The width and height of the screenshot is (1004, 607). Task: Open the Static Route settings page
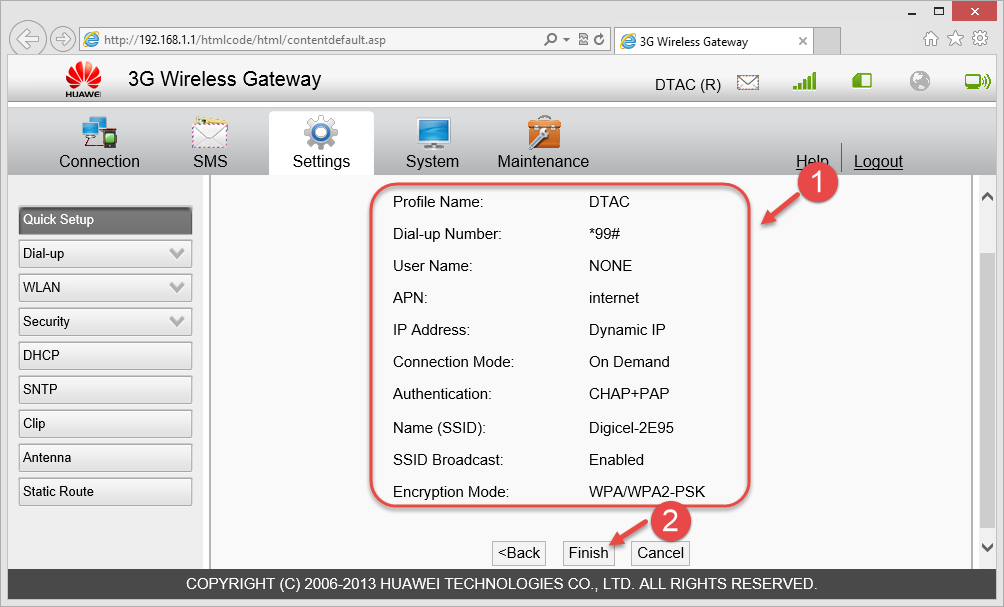point(105,492)
